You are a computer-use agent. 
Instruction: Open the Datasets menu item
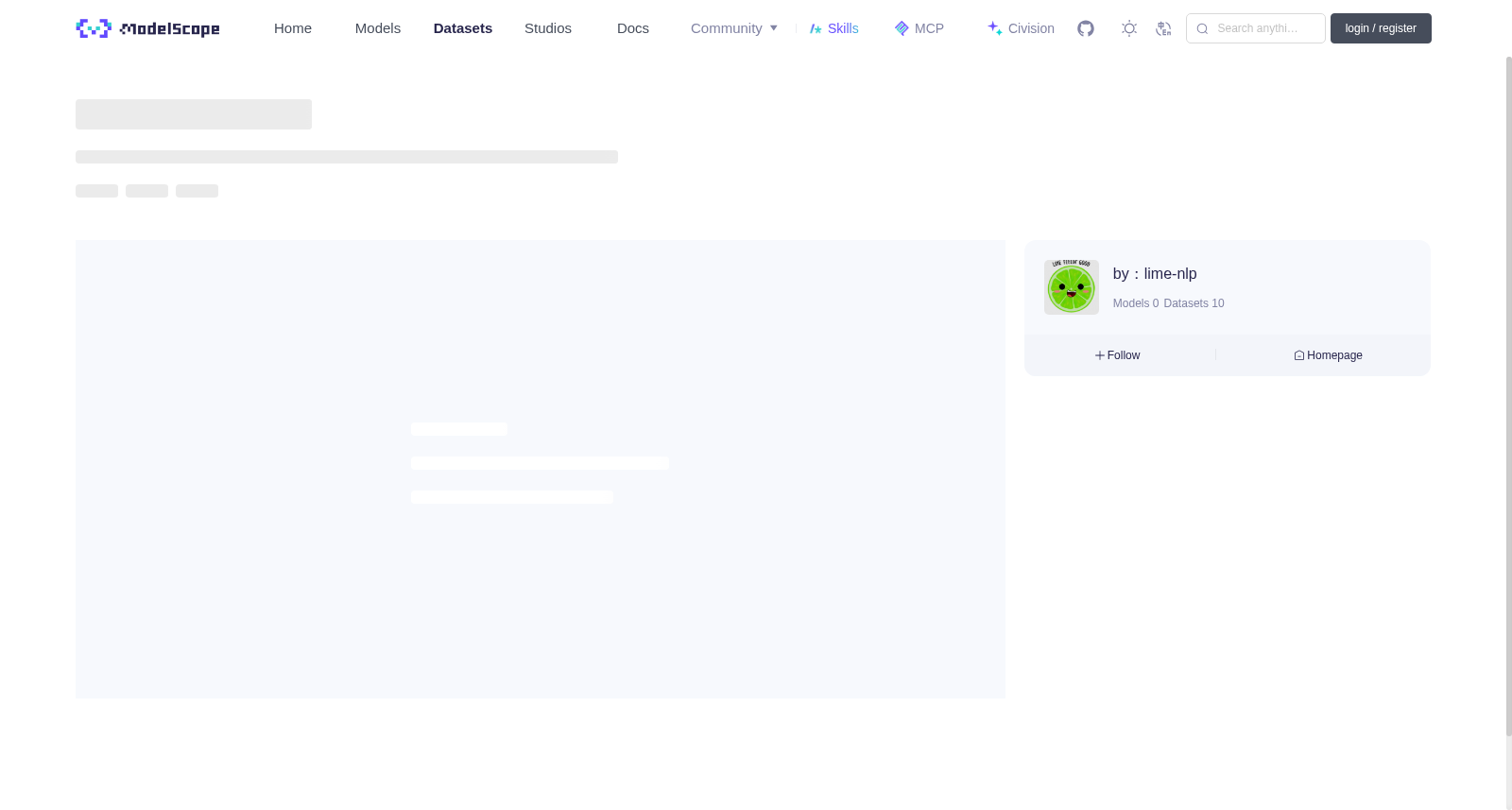point(463,28)
